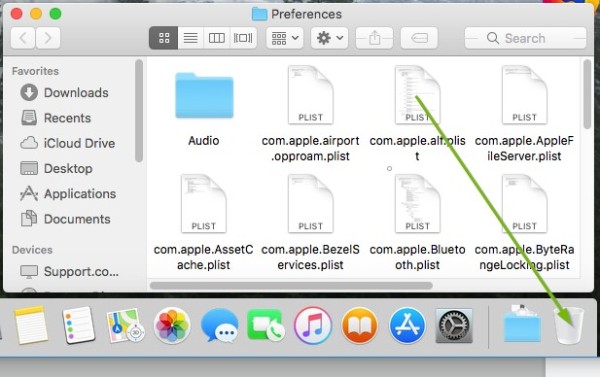Open the Trash in the Dock
Screen dimensions: 600x377
569,325
